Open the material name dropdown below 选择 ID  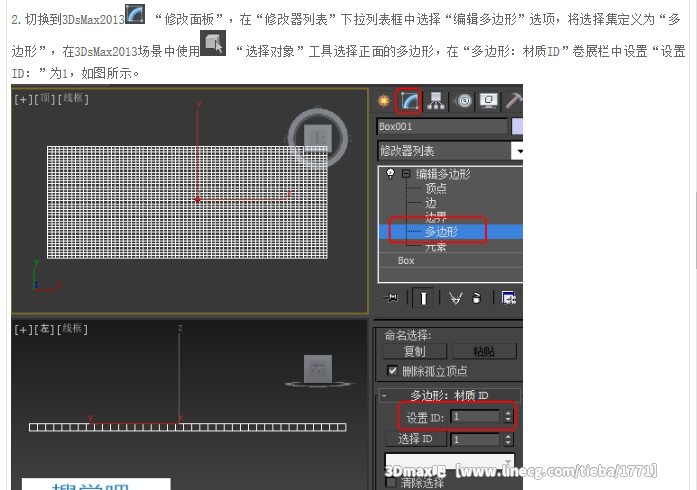click(x=449, y=461)
